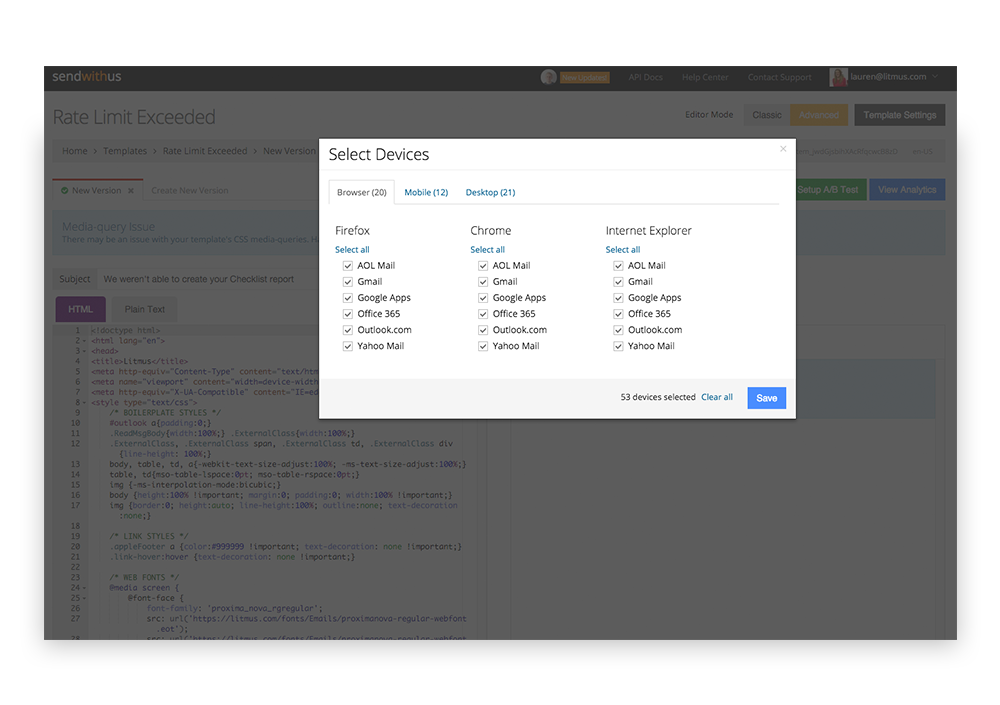1000x705 pixels.
Task: Select the New Version tab
Action: pos(97,190)
